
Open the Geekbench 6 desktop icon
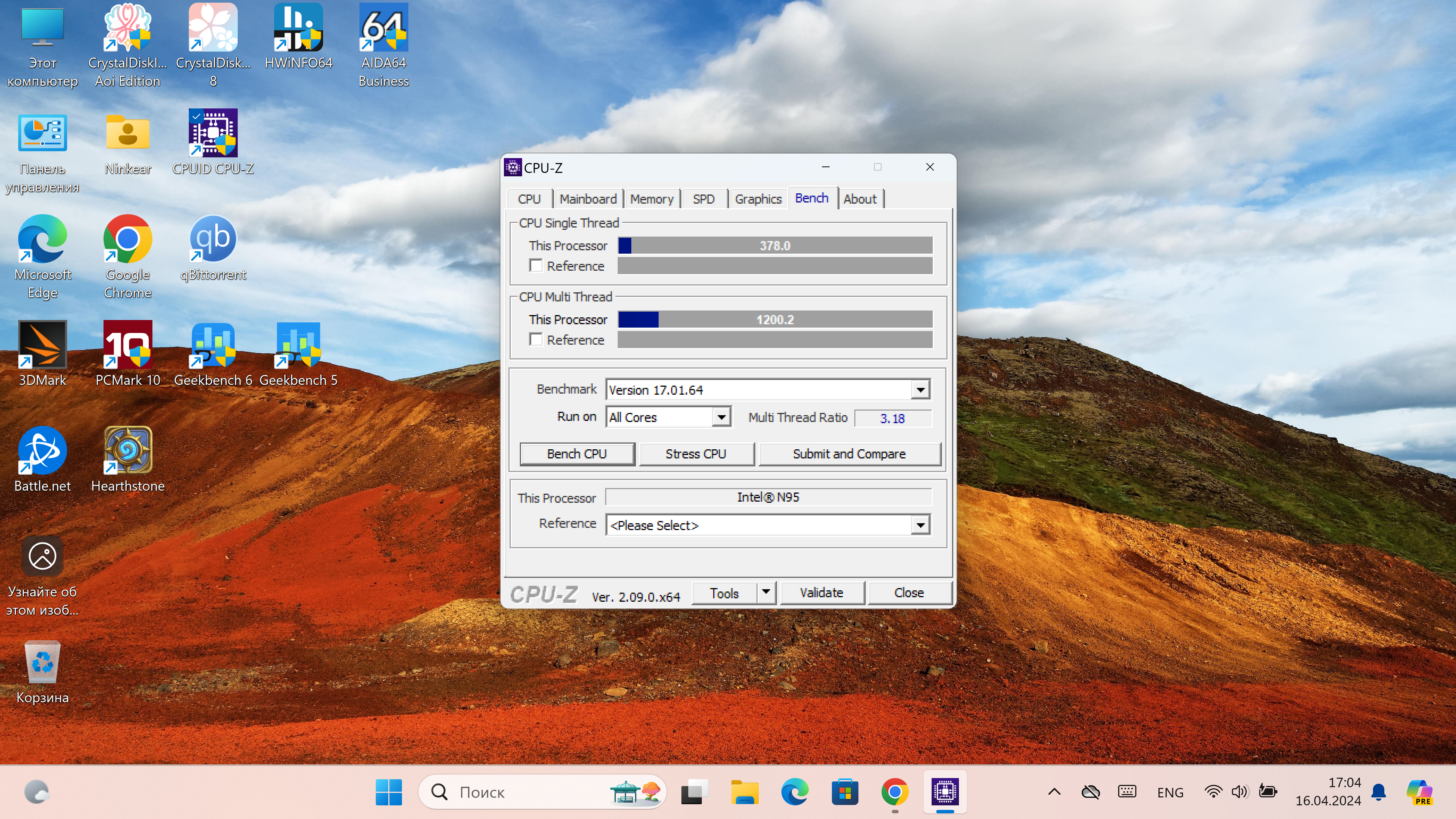tap(212, 345)
